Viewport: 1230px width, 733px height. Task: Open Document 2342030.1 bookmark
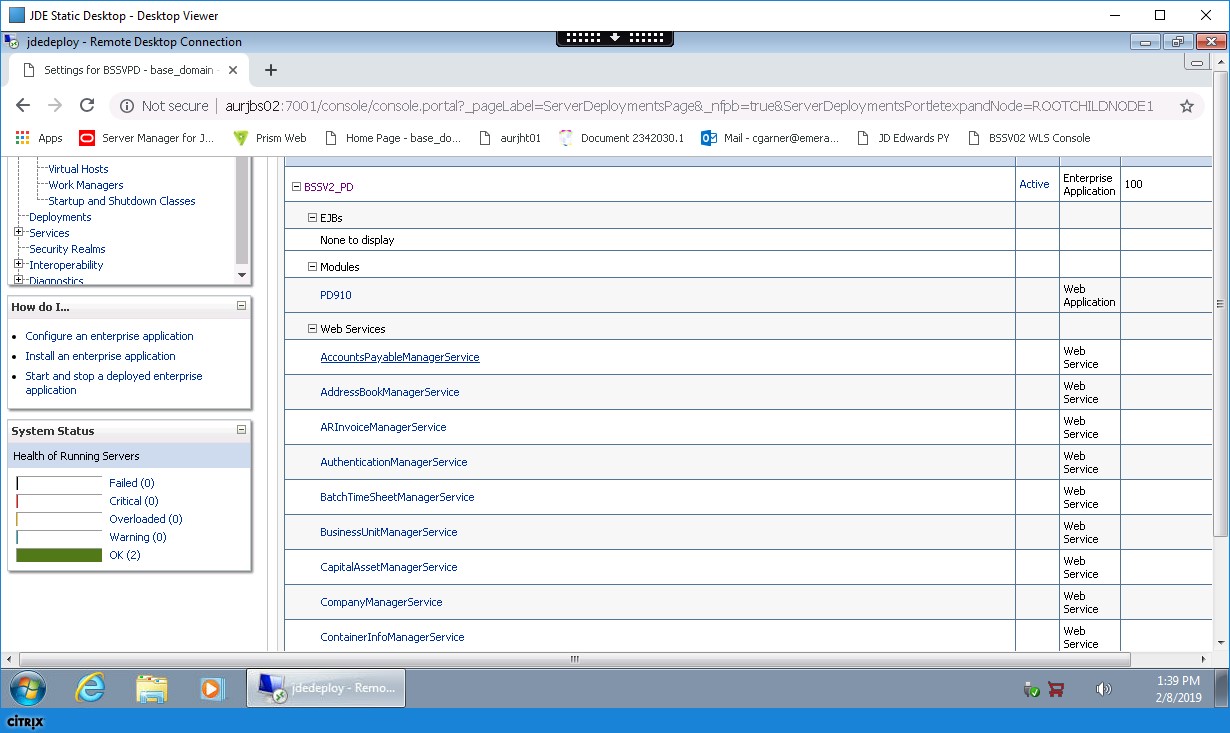coord(621,138)
